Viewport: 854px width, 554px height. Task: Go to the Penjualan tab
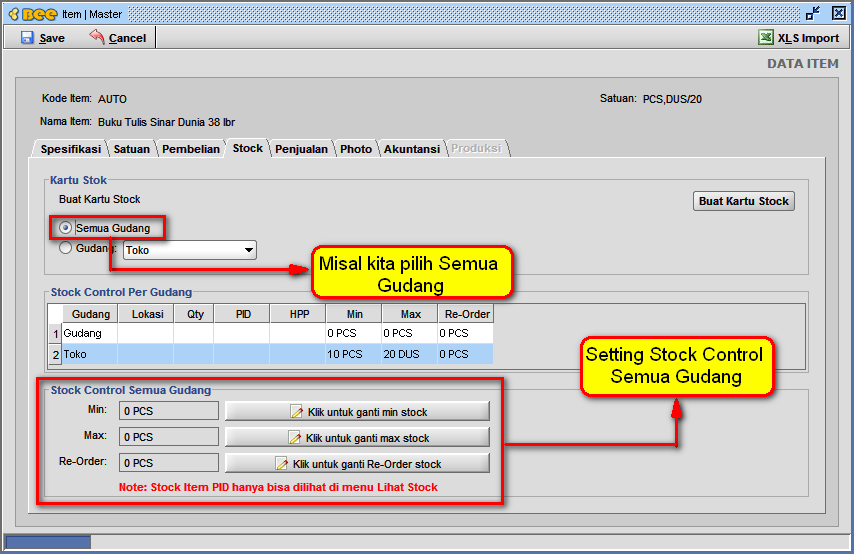(x=301, y=149)
